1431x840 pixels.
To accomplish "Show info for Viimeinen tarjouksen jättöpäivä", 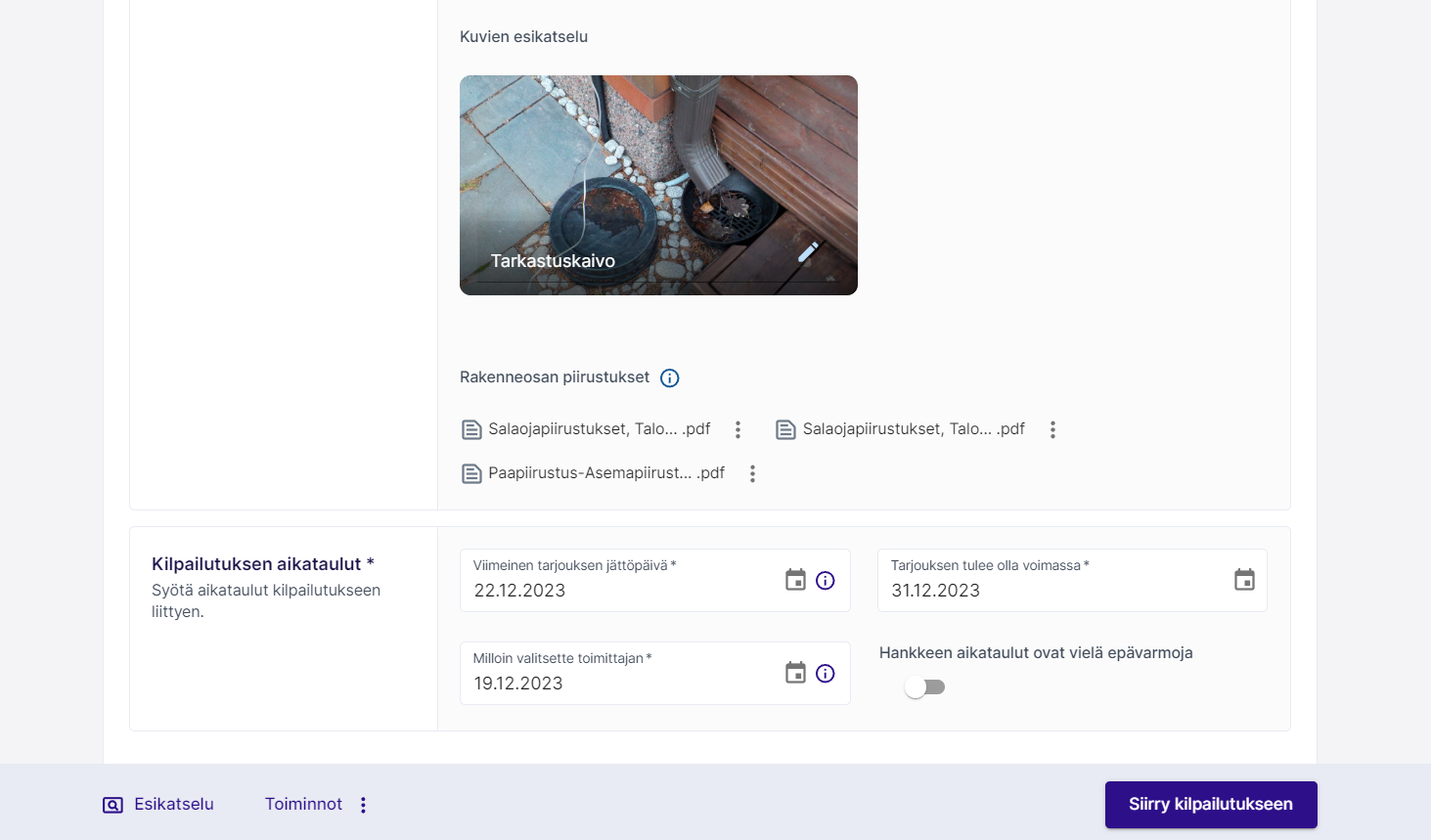I will pos(826,581).
